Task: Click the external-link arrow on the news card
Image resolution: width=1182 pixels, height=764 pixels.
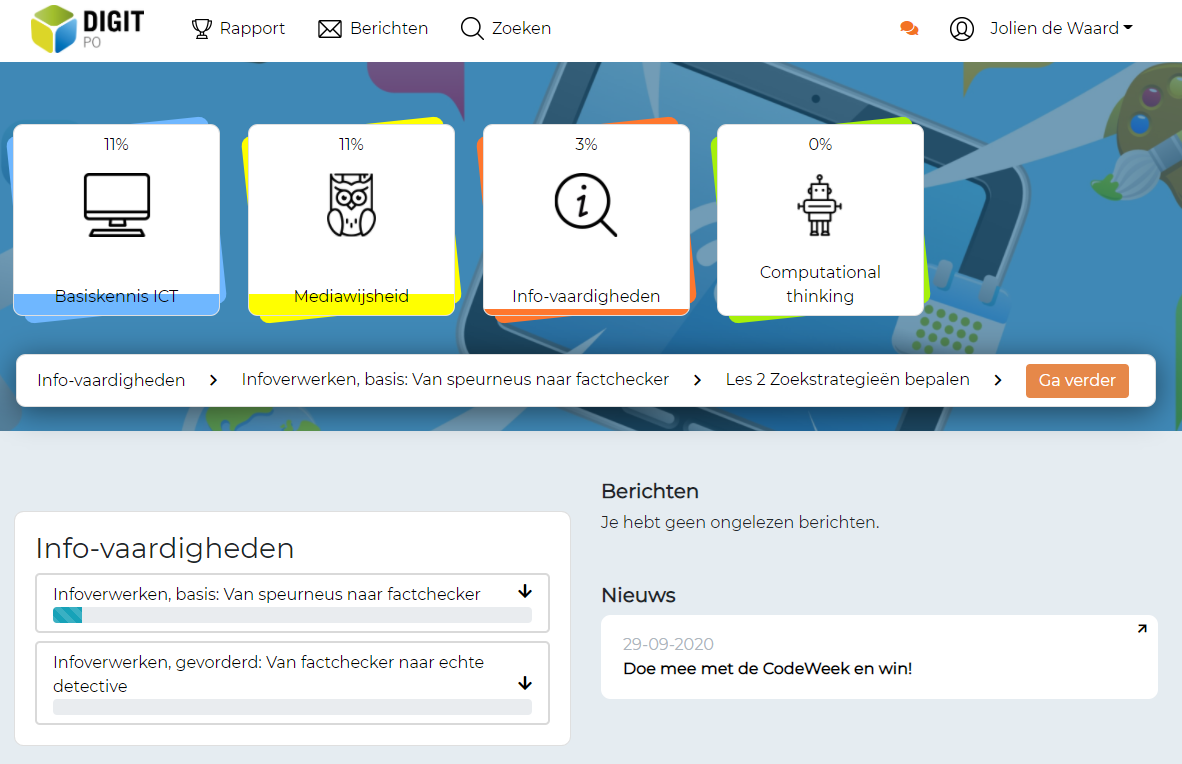Action: [x=1141, y=628]
